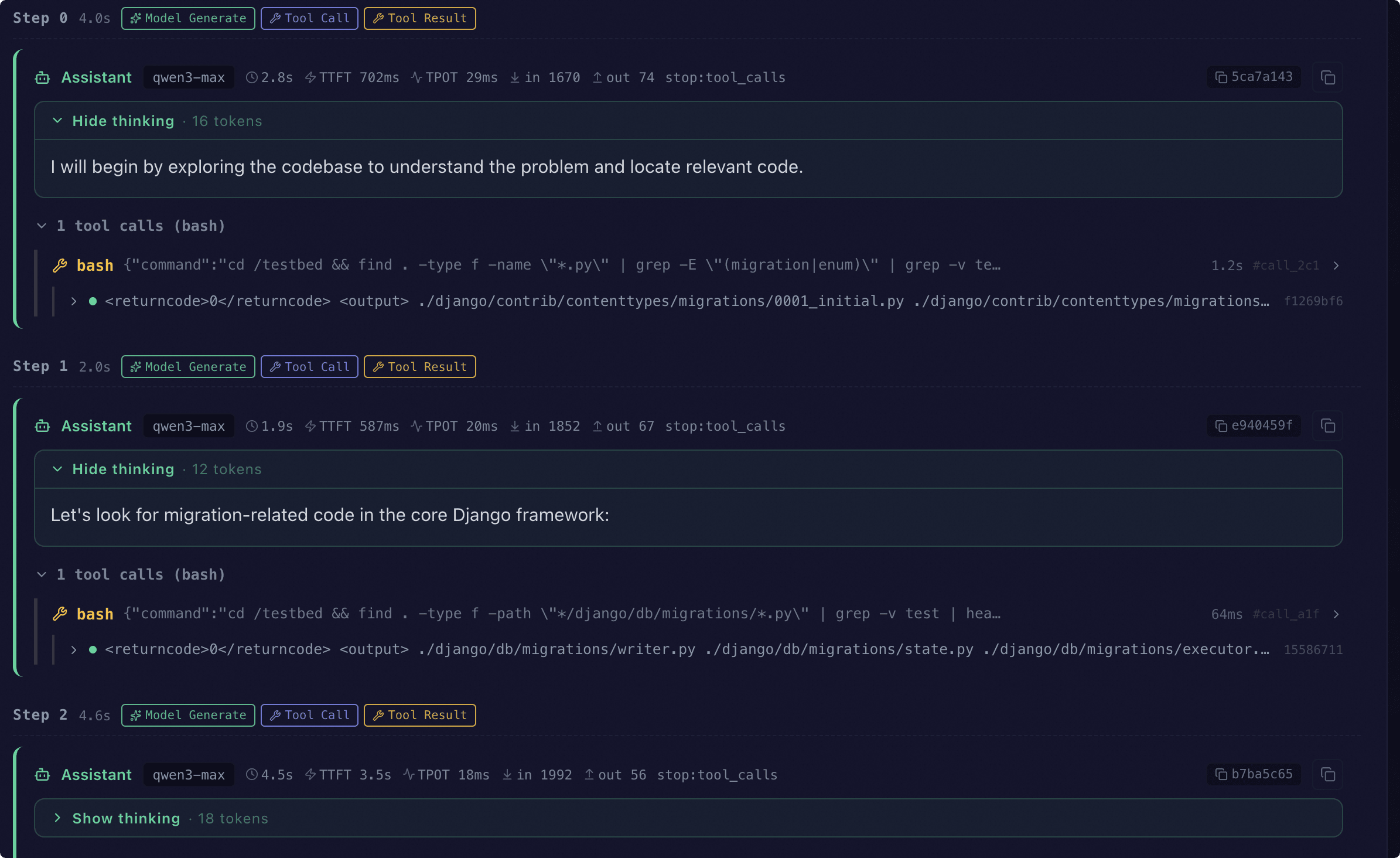
Task: Click green status dot on Step 0 result
Action: point(93,301)
